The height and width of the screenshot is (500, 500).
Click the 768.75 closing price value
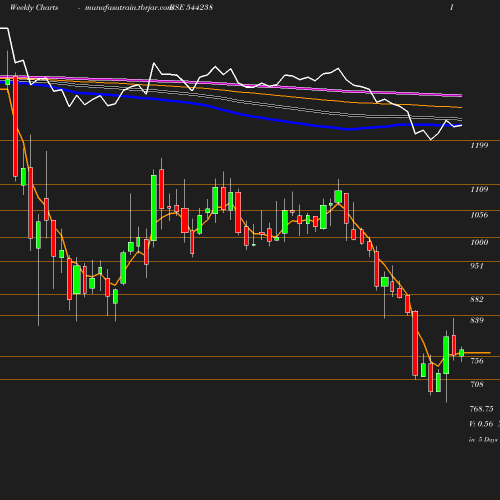tap(482, 409)
